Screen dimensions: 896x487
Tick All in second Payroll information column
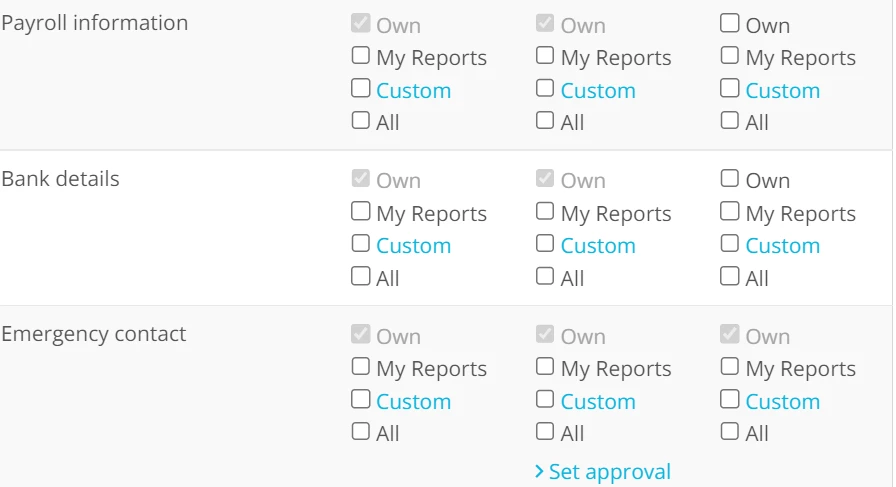point(545,120)
